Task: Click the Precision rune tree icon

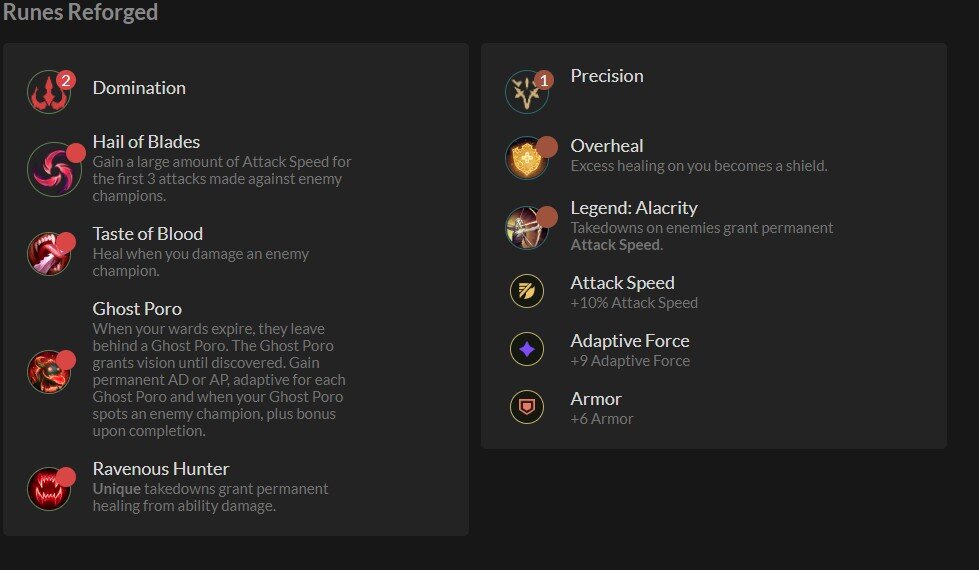Action: pos(528,92)
